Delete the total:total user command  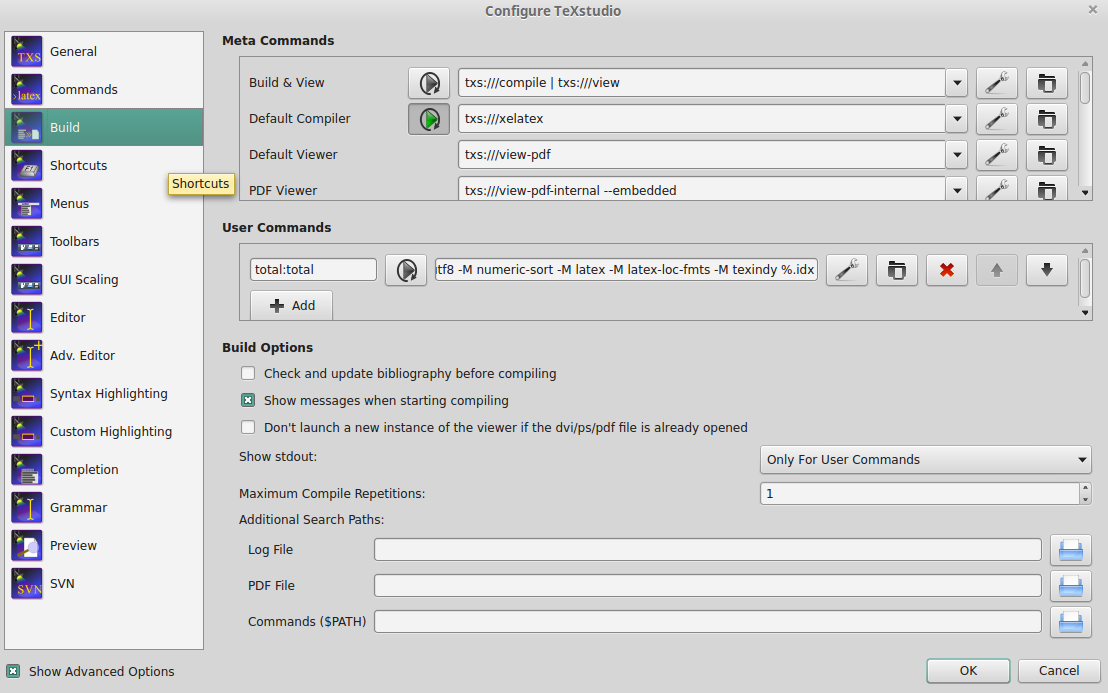pyautogui.click(x=947, y=270)
